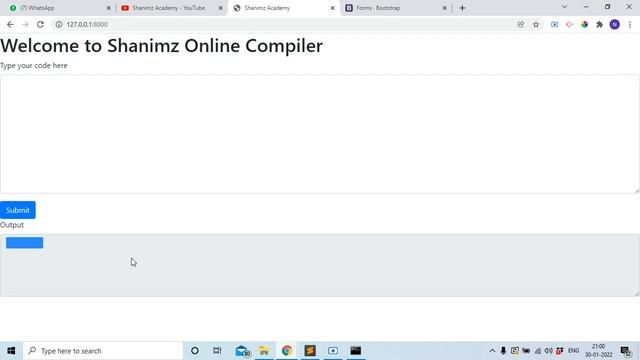Open the terminal window on taskbar
Screen dimensions: 640x360
point(356,351)
